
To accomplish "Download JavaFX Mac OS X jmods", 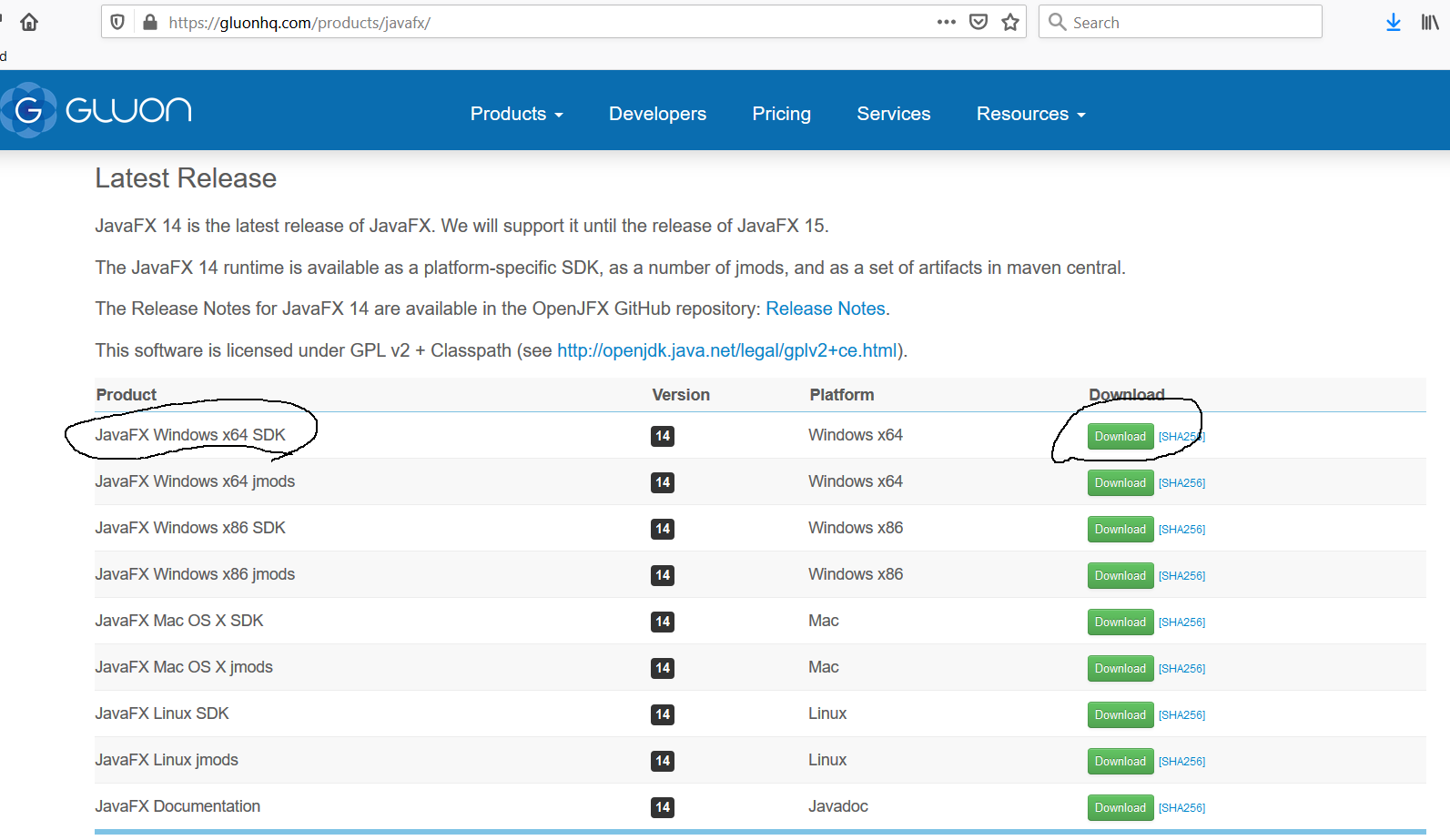I will pos(1120,669).
